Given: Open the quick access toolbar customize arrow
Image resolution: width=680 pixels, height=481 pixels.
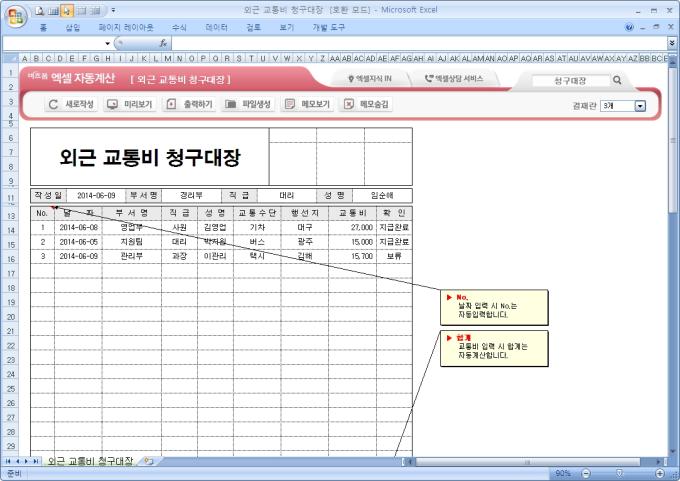Looking at the screenshot, I should (x=113, y=10).
